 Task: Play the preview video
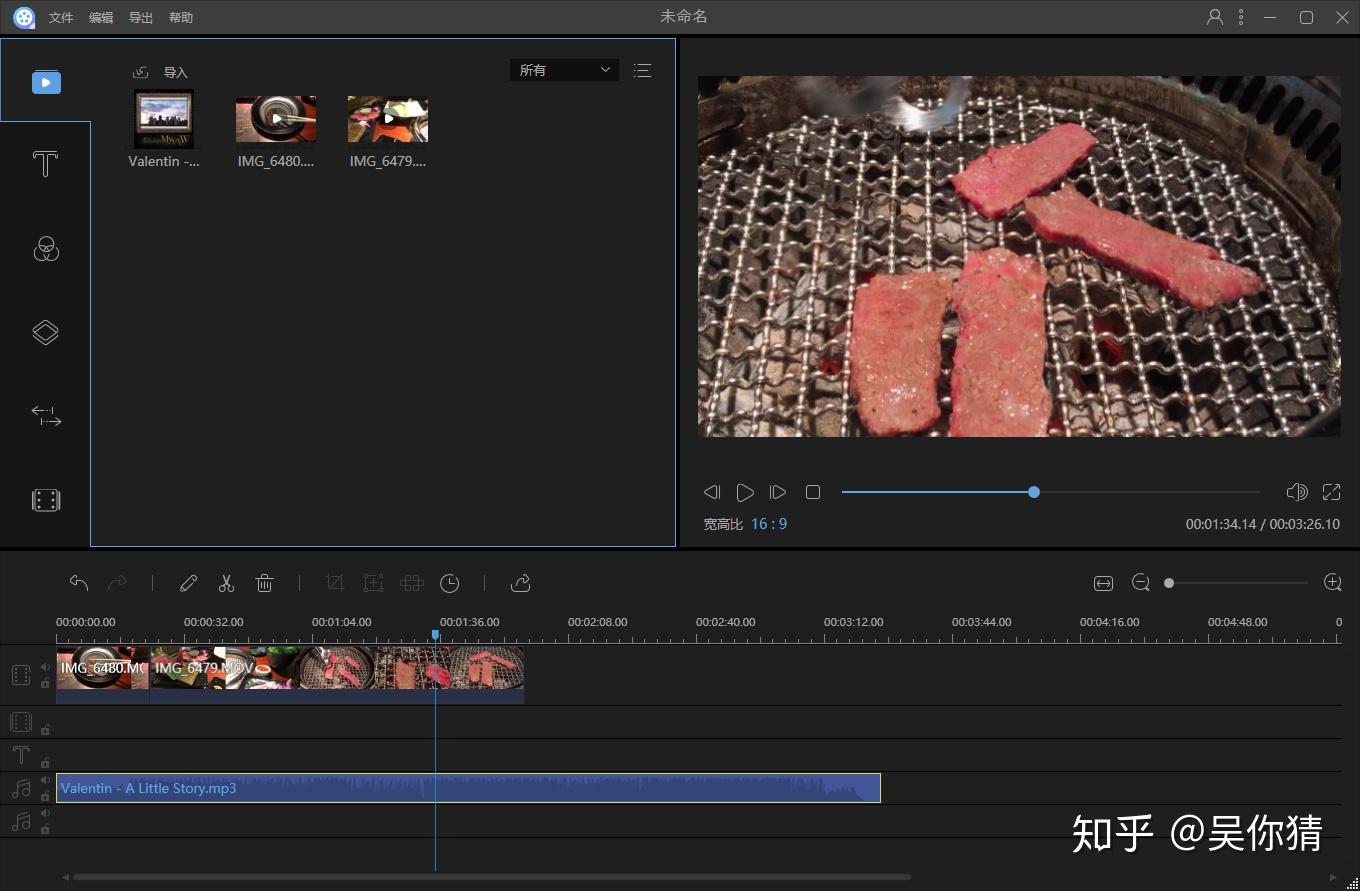pyautogui.click(x=745, y=492)
